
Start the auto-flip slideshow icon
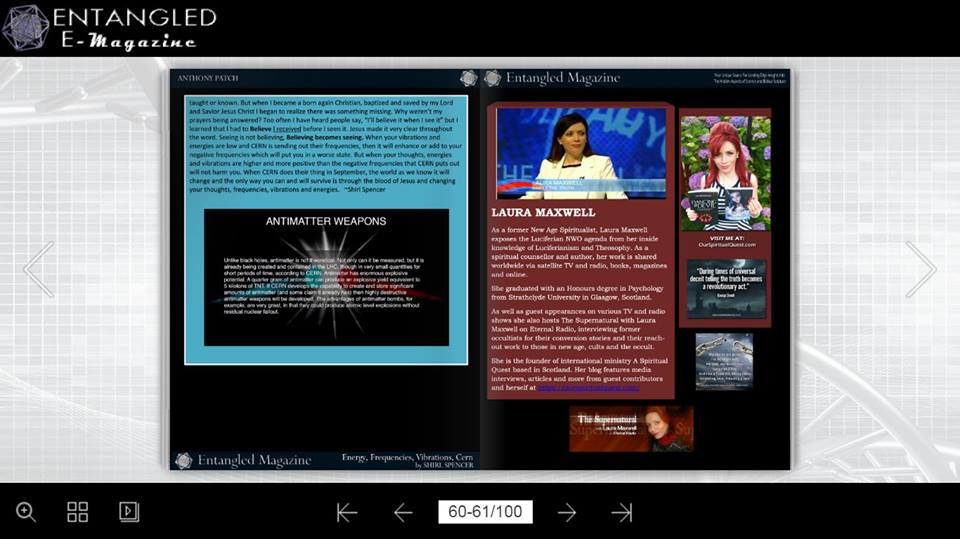(129, 512)
